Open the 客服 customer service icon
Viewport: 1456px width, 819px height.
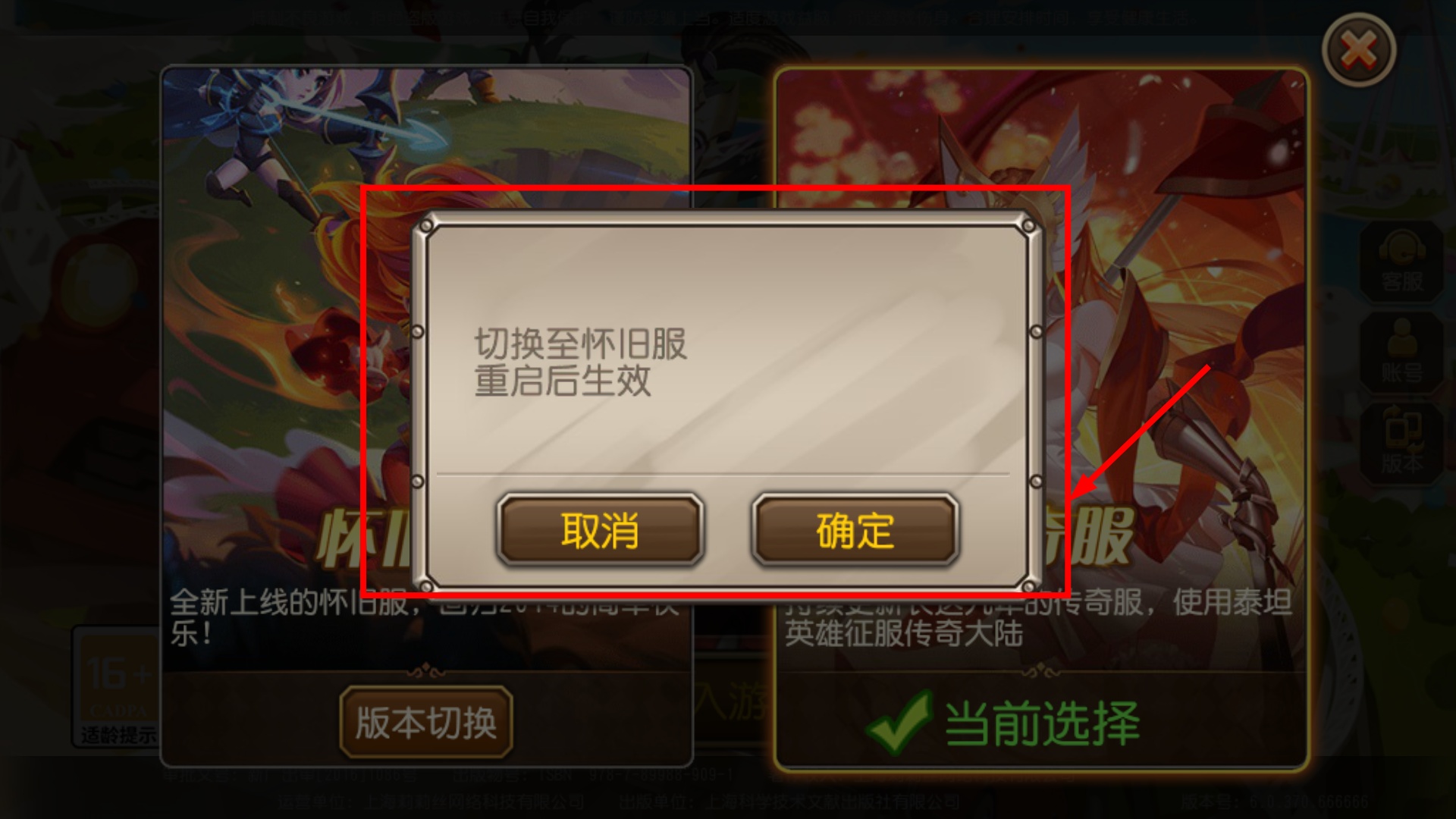1401,262
